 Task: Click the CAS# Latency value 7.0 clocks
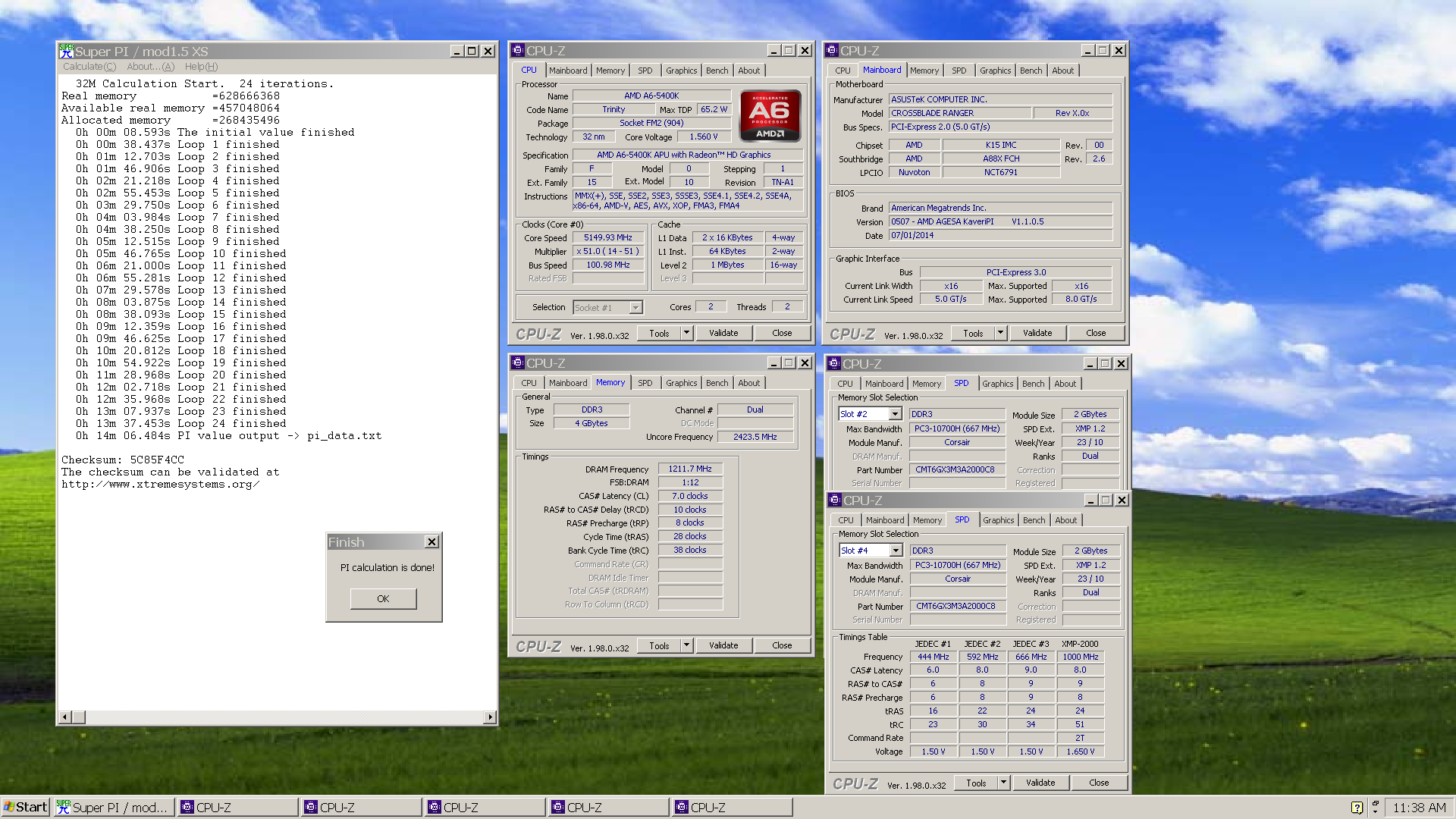(x=690, y=496)
